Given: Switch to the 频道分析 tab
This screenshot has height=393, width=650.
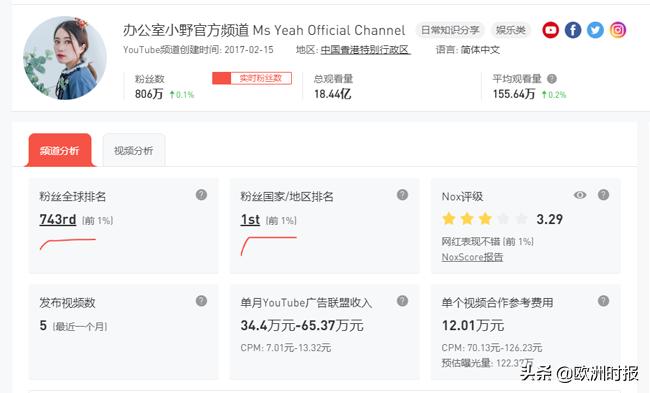Looking at the screenshot, I should (60, 150).
